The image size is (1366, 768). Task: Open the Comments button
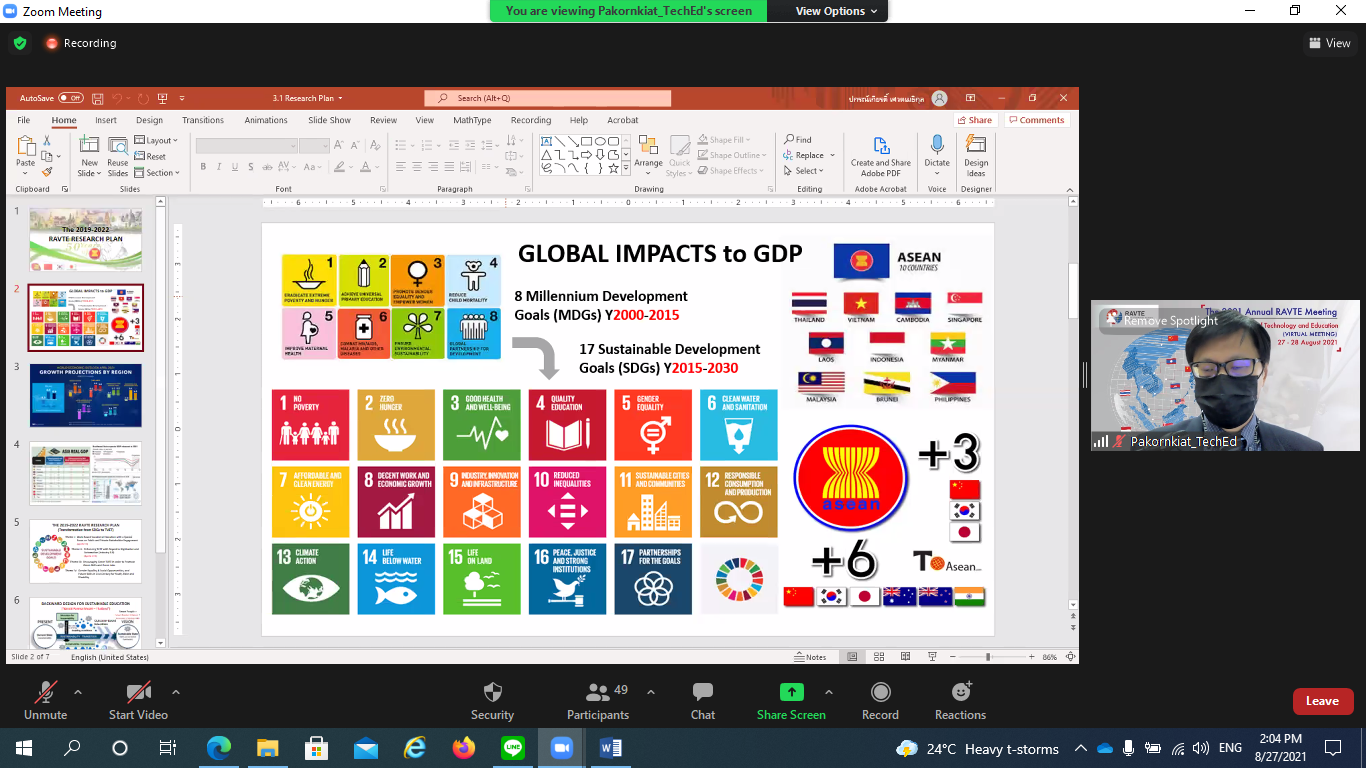1036,120
